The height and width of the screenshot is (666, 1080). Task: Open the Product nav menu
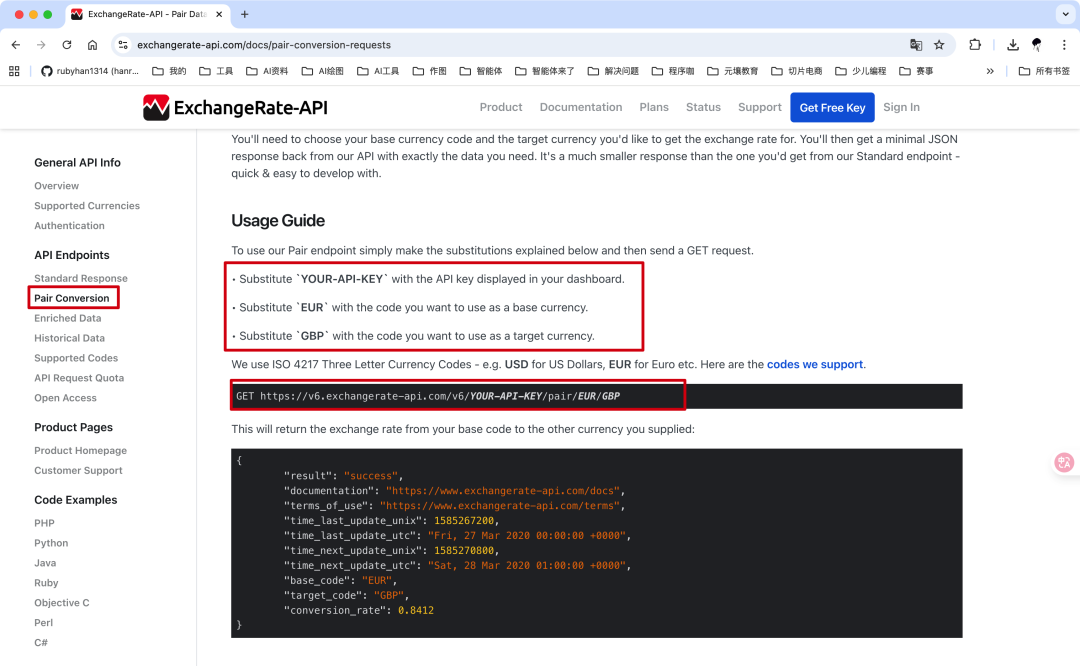pos(501,107)
